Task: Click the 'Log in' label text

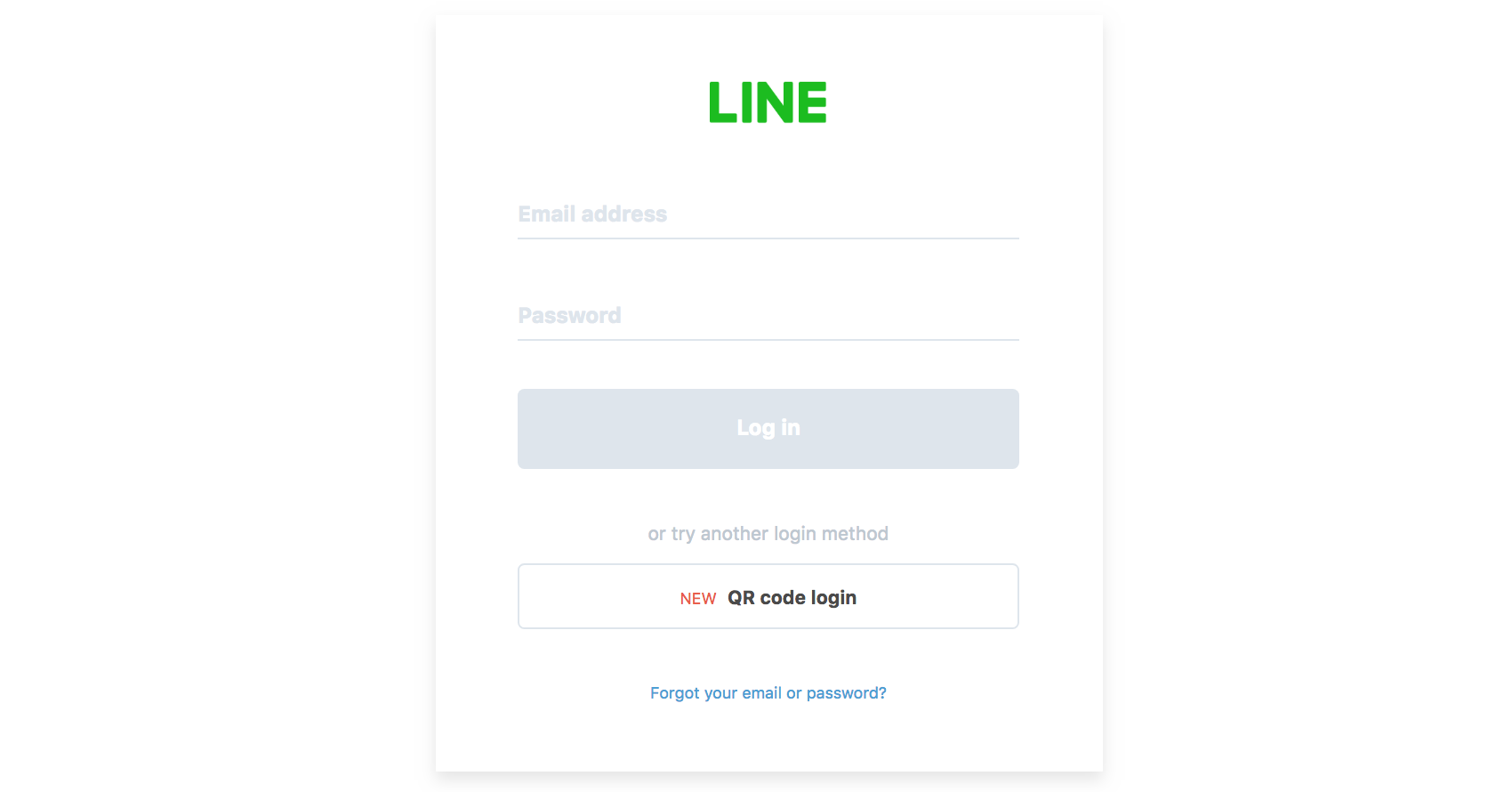Action: (x=768, y=428)
